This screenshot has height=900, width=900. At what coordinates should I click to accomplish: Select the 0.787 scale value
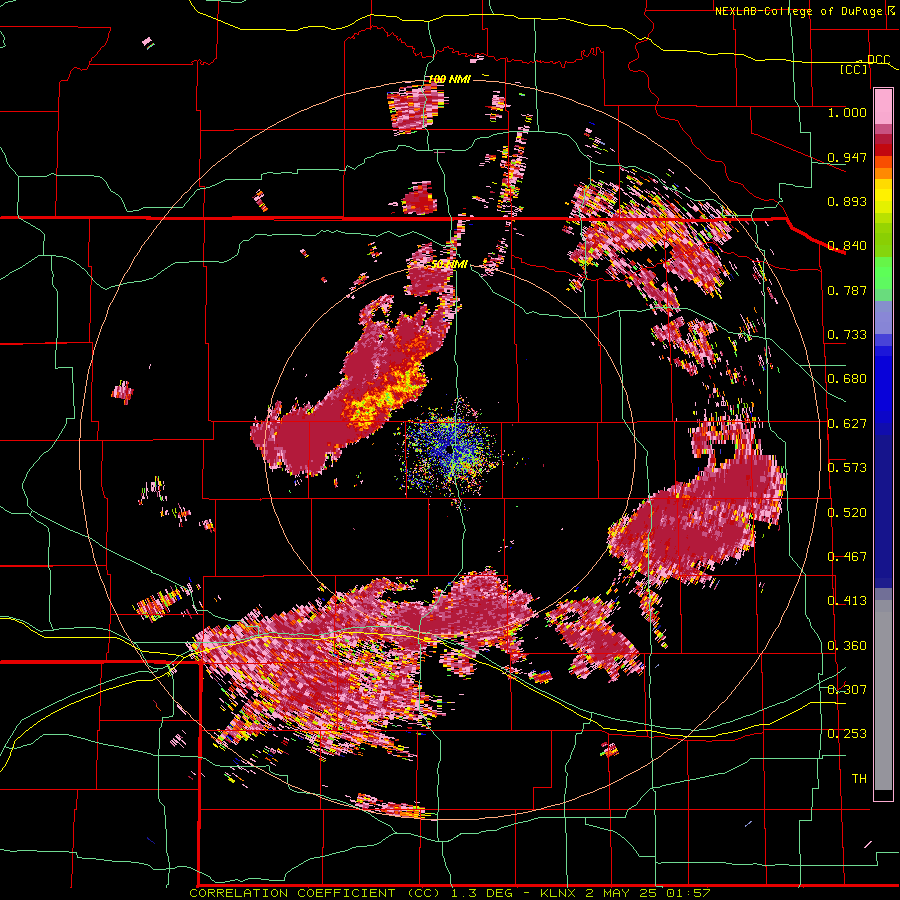coord(847,290)
